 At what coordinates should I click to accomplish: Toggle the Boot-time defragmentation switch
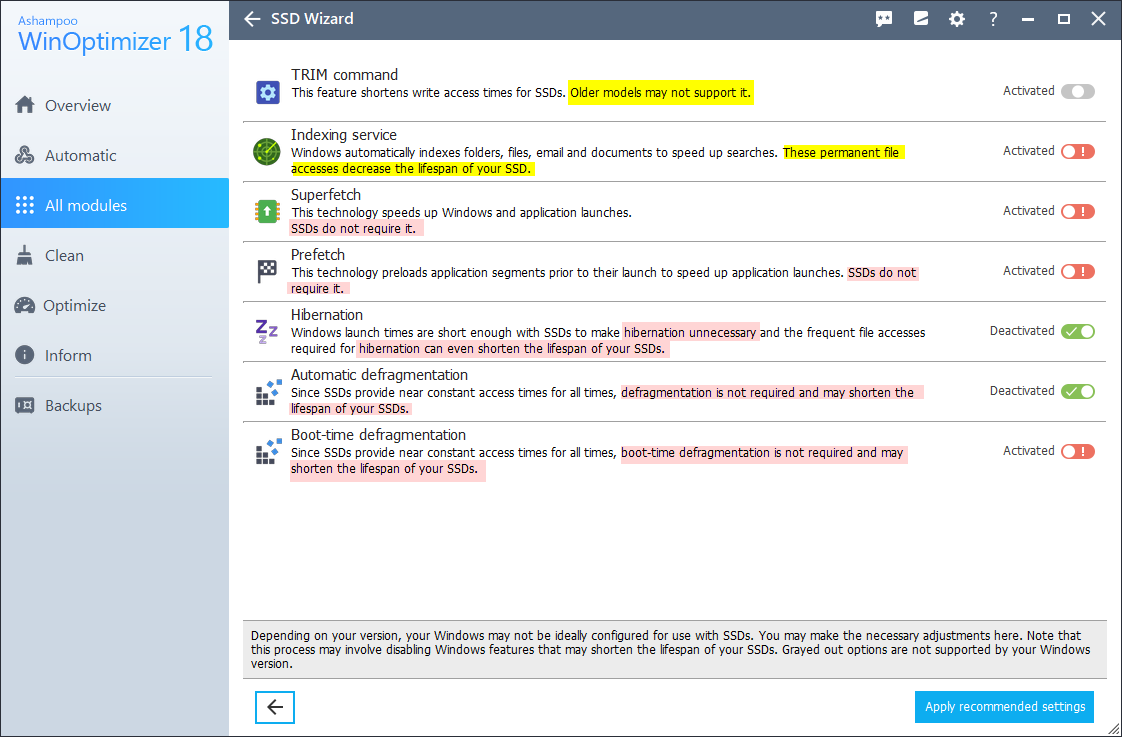pyautogui.click(x=1078, y=452)
